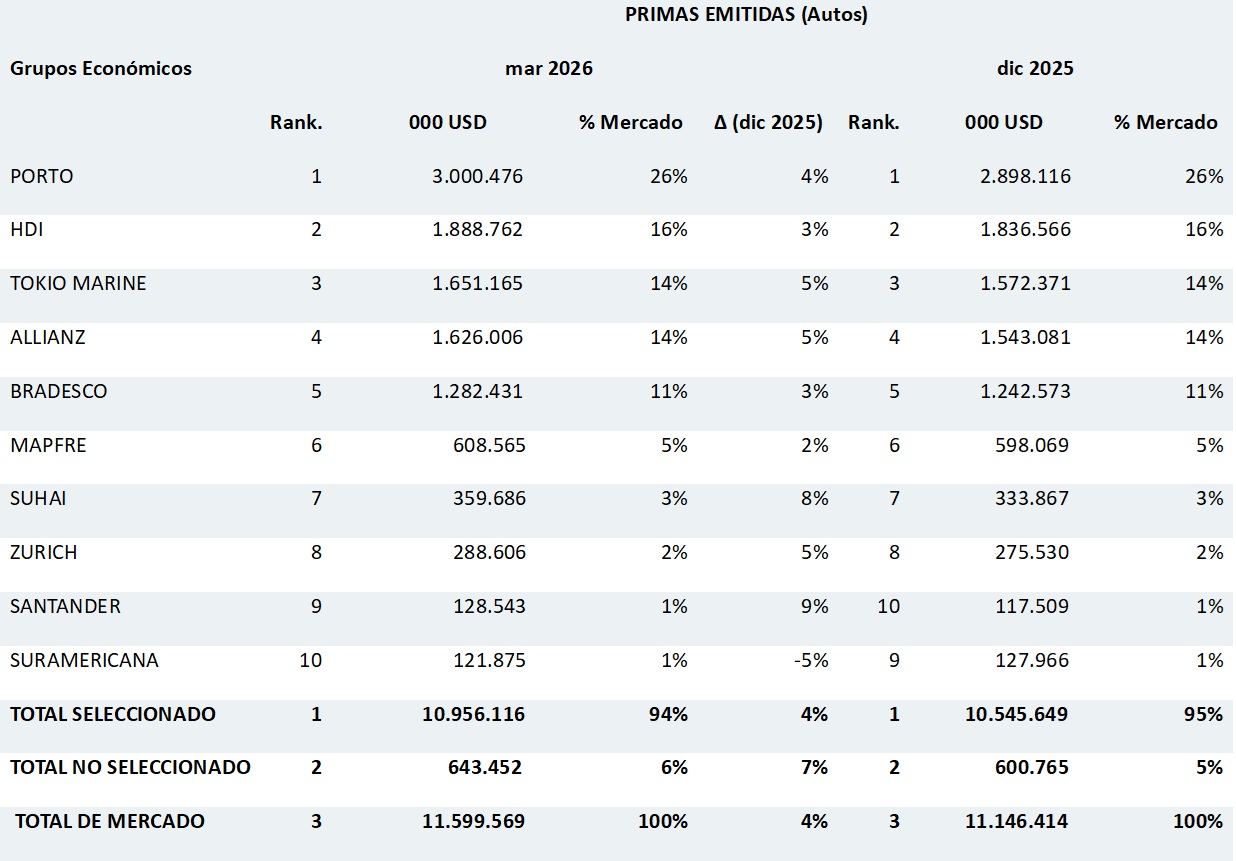The image size is (1236, 861).
Task: Select the mar 2026 period header
Action: pyautogui.click(x=549, y=69)
